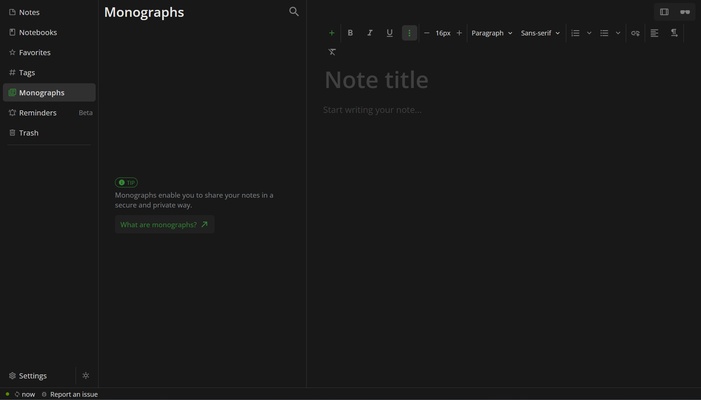
Task: Click the panel layout icon at top right
Action: [664, 12]
